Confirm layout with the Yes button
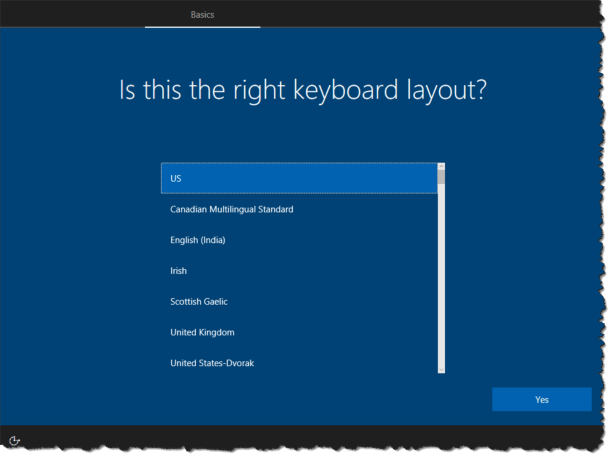The width and height of the screenshot is (616, 462). pos(541,399)
